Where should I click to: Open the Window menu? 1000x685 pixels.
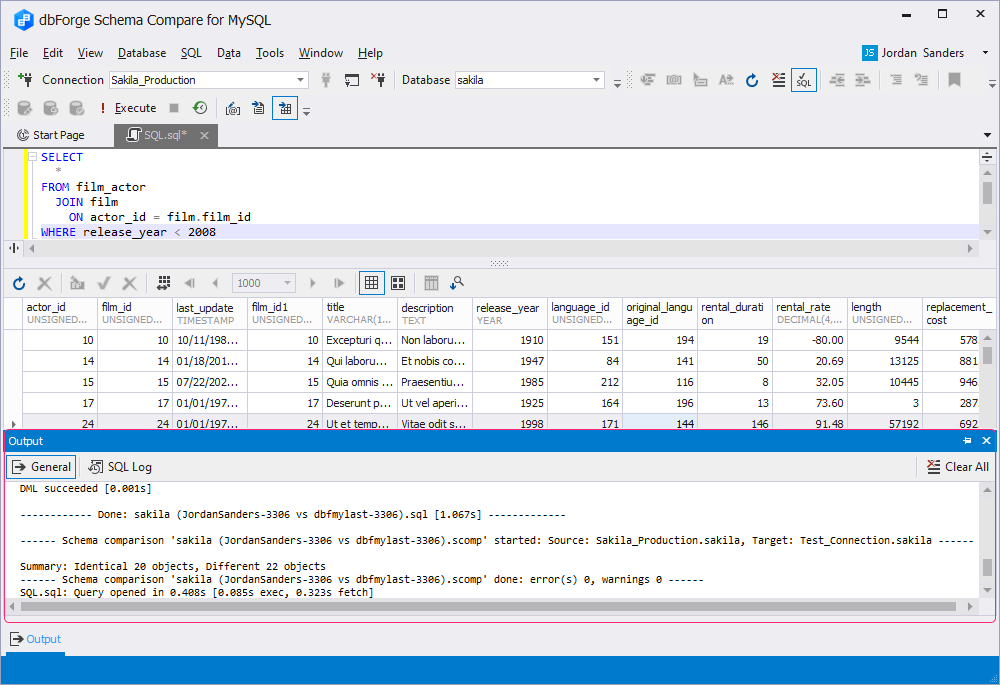321,53
